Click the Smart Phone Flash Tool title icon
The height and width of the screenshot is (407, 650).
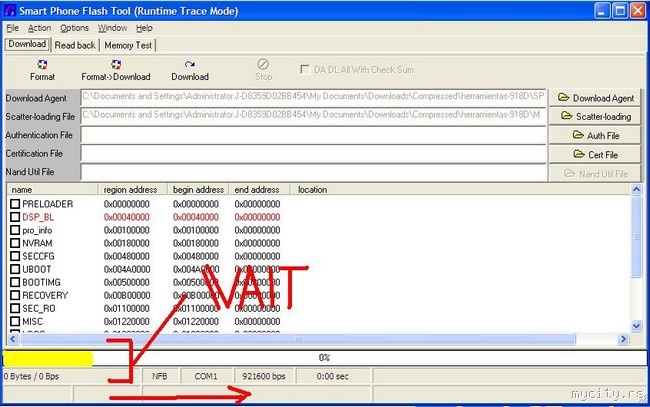pos(10,10)
